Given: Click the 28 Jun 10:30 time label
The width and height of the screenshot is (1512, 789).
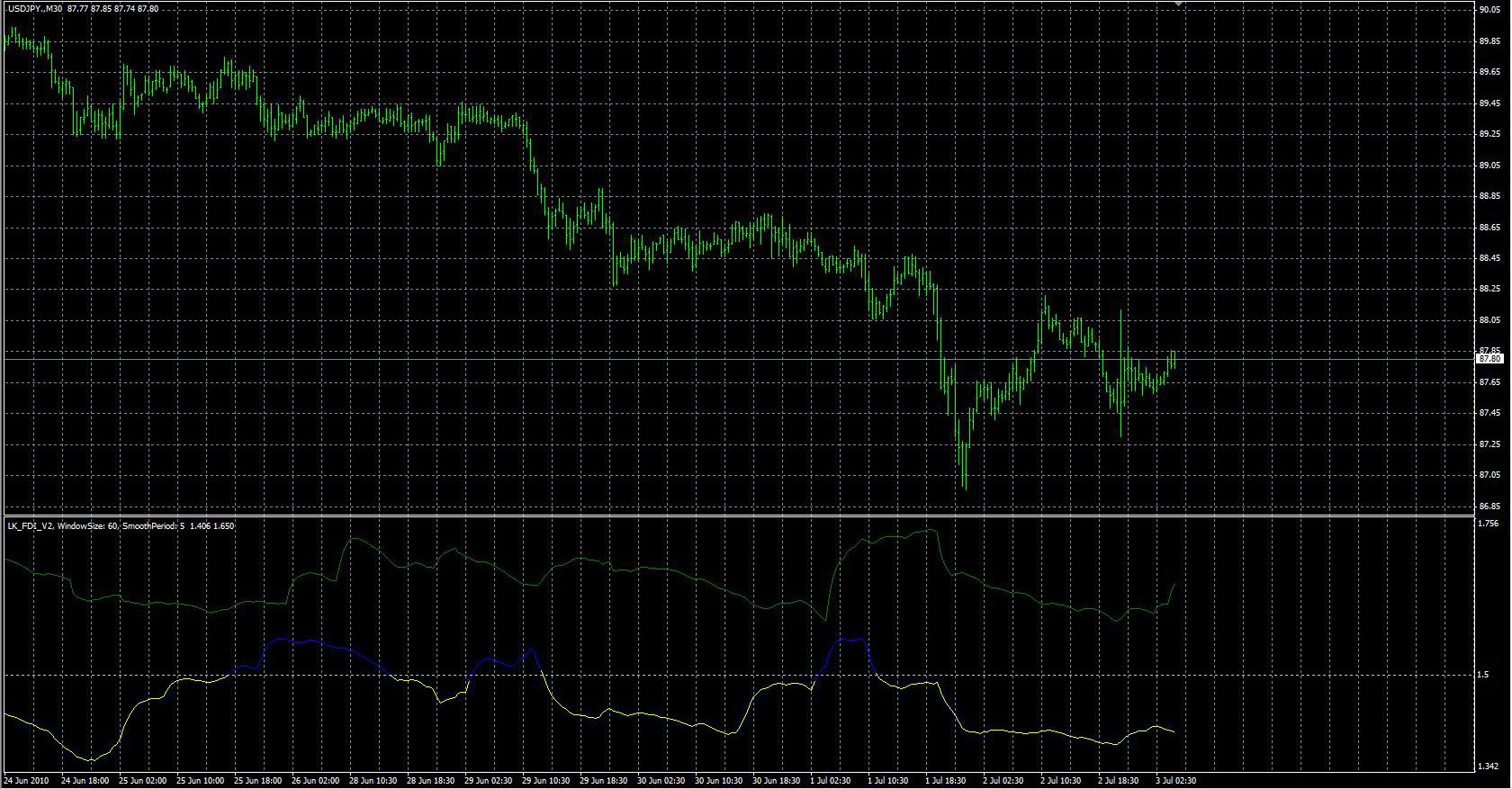Looking at the screenshot, I should (x=373, y=781).
